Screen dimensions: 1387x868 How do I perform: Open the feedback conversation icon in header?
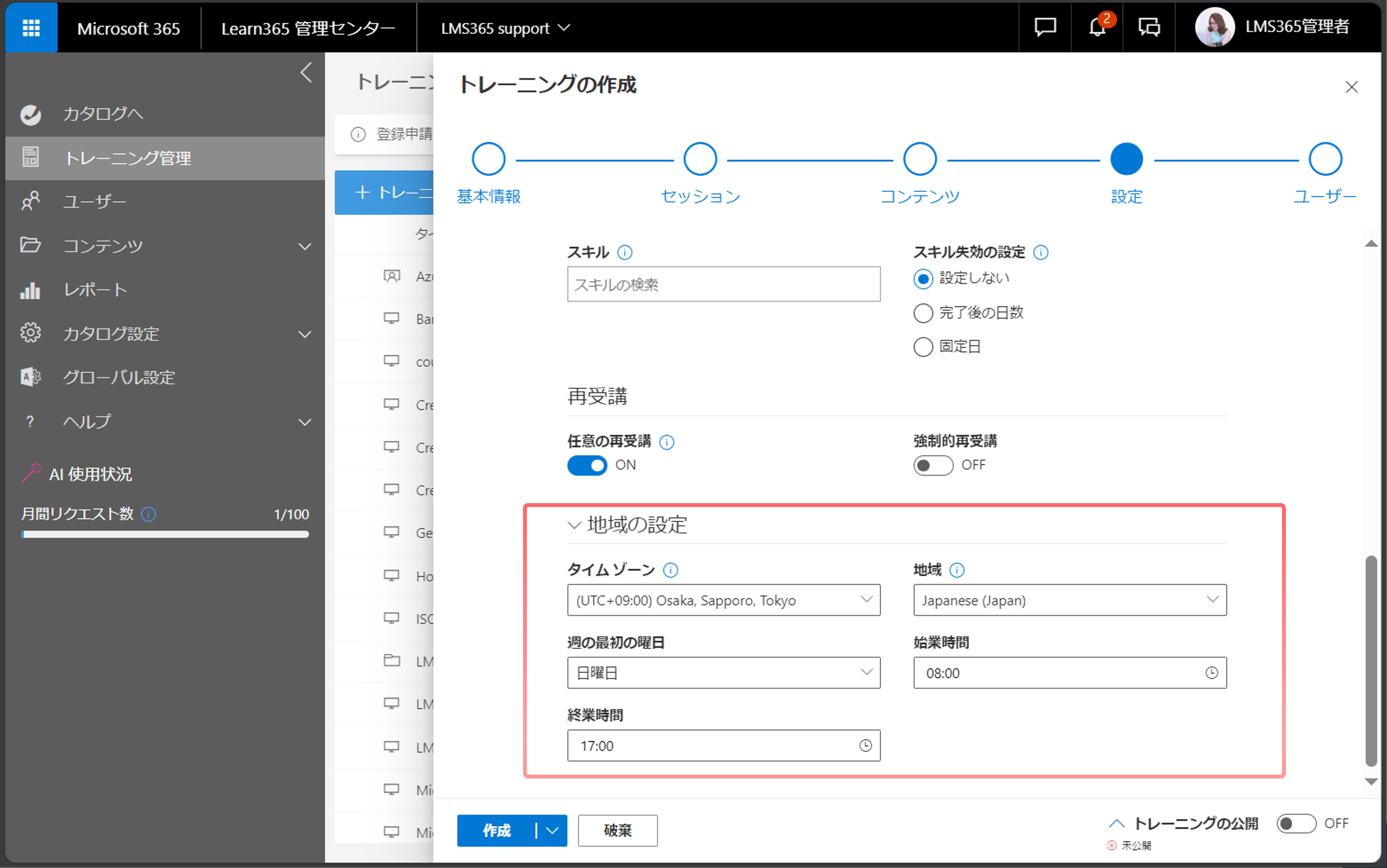(x=1150, y=27)
